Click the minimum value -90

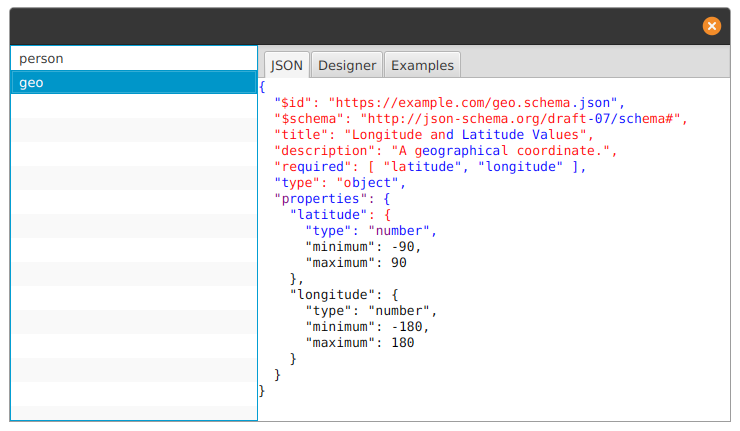[403, 247]
